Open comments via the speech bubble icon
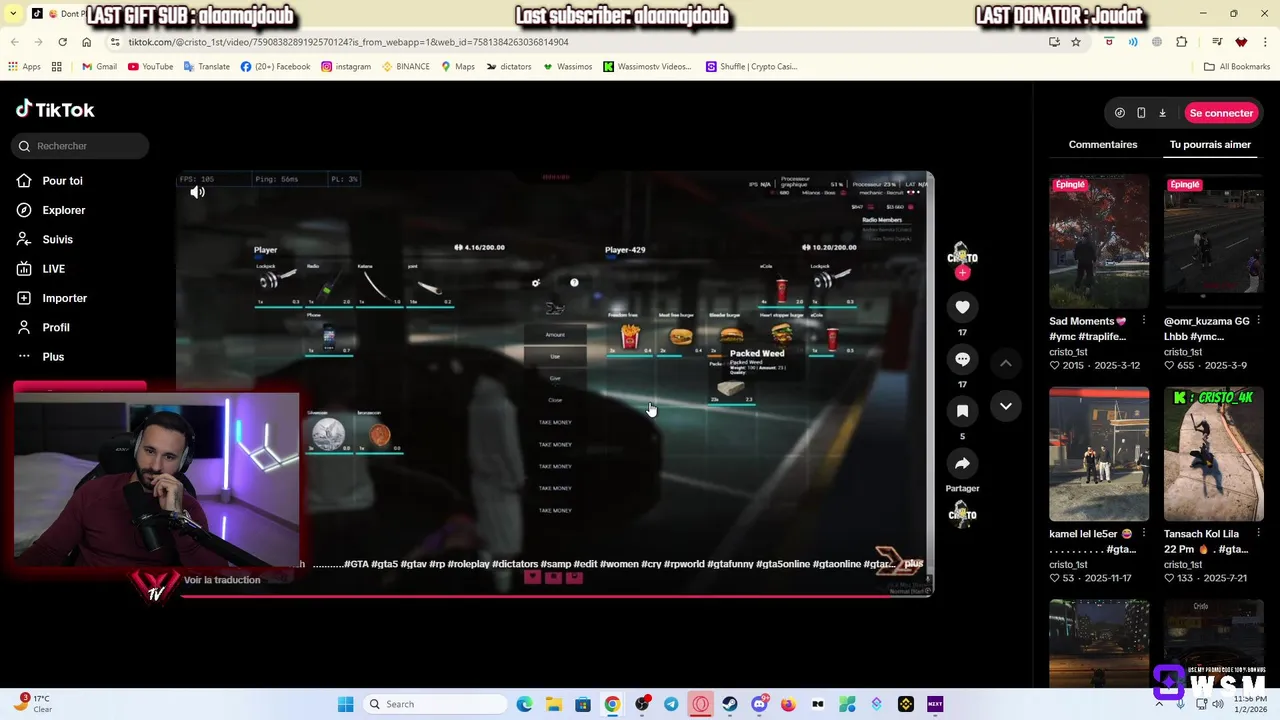This screenshot has width=1280, height=720. [x=962, y=359]
